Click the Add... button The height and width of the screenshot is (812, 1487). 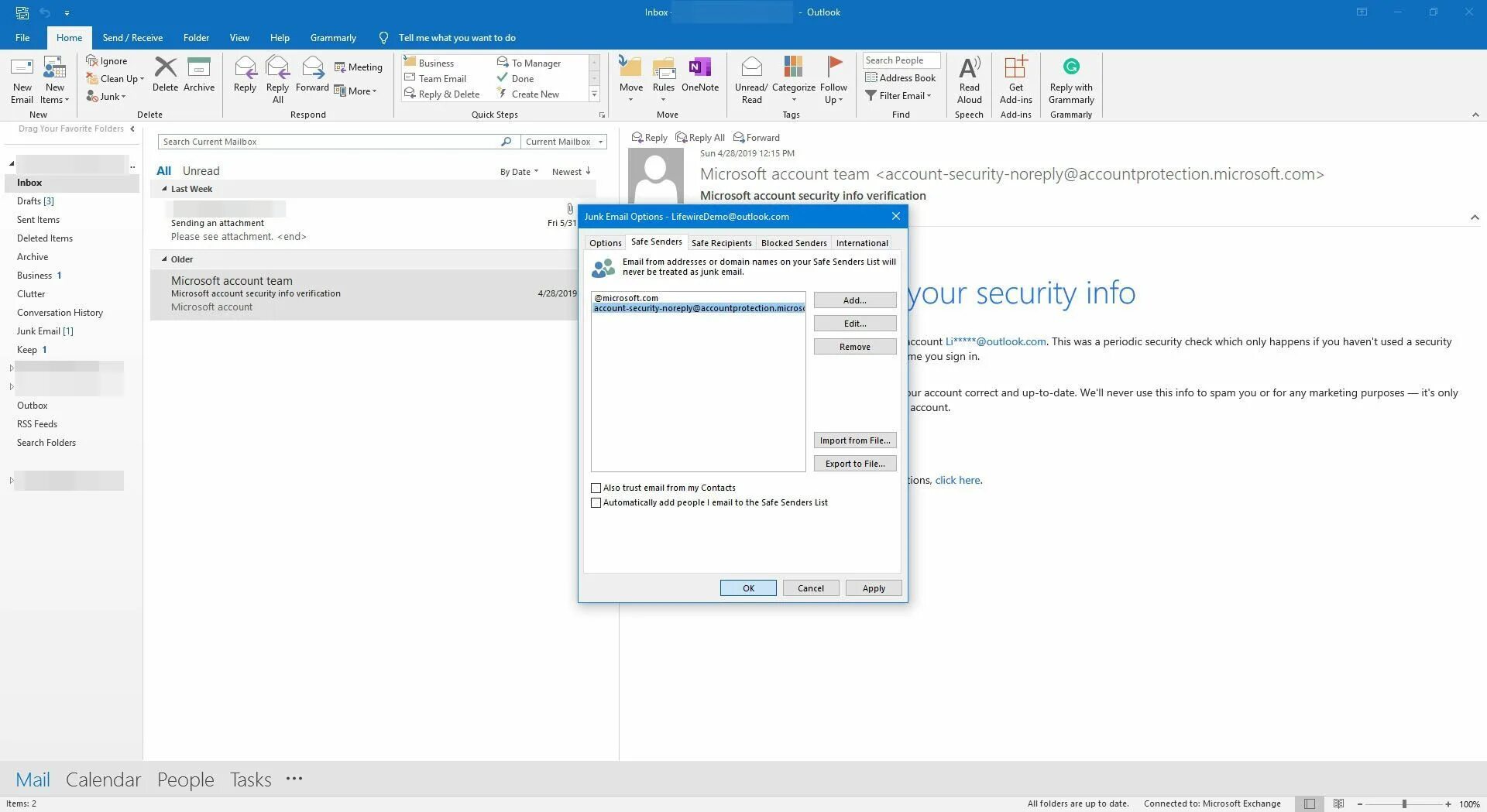coord(855,300)
